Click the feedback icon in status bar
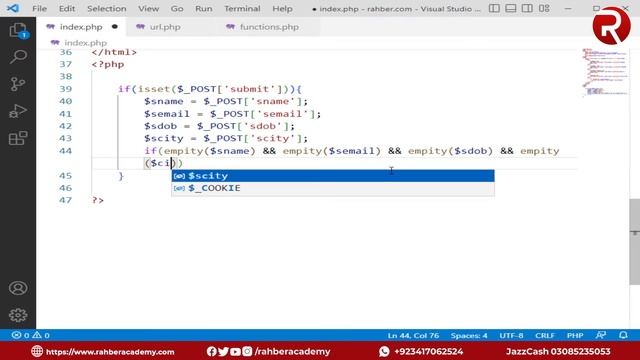 click(x=601, y=335)
